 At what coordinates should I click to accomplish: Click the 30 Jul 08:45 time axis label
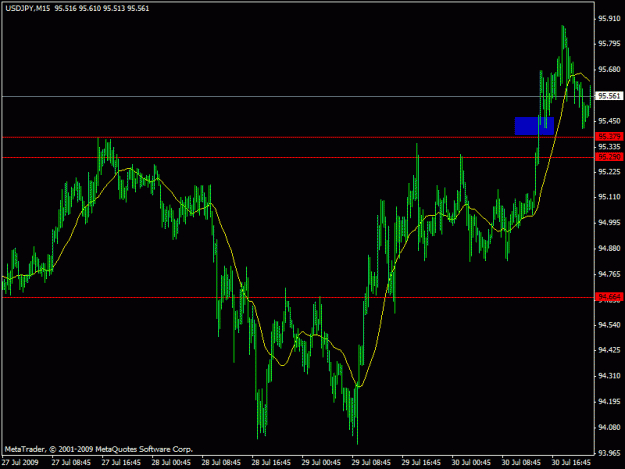point(521,462)
